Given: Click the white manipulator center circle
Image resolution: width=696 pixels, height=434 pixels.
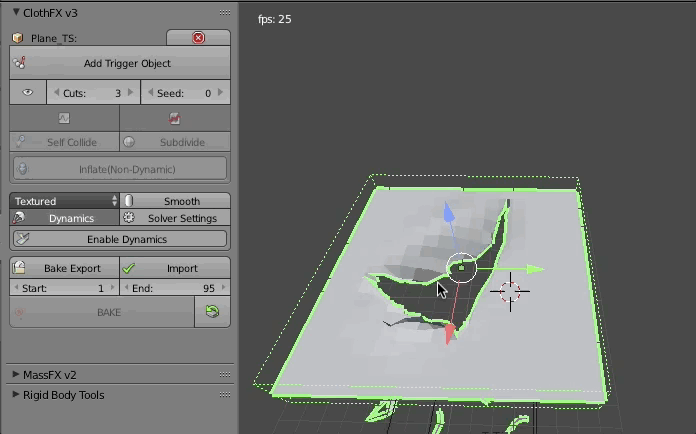Looking at the screenshot, I should coord(461,268).
